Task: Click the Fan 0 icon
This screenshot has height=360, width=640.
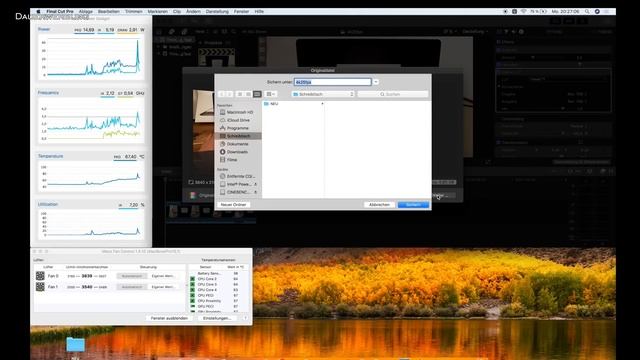Action: coord(40,276)
